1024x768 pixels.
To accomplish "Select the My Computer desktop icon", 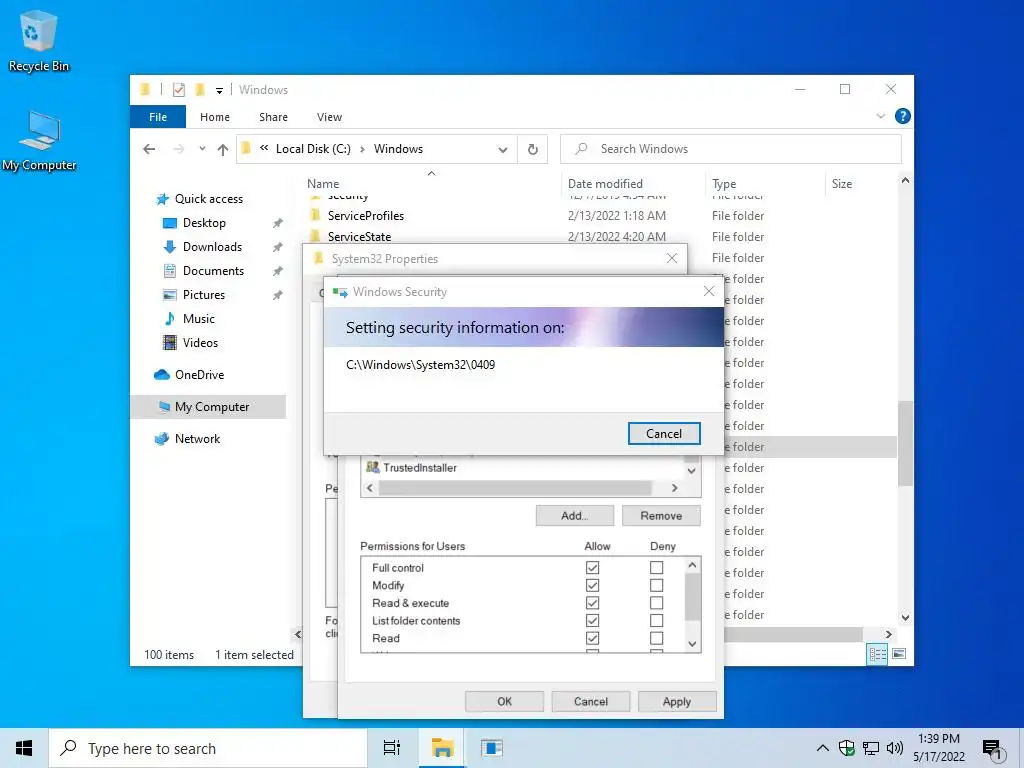I will pyautogui.click(x=39, y=140).
